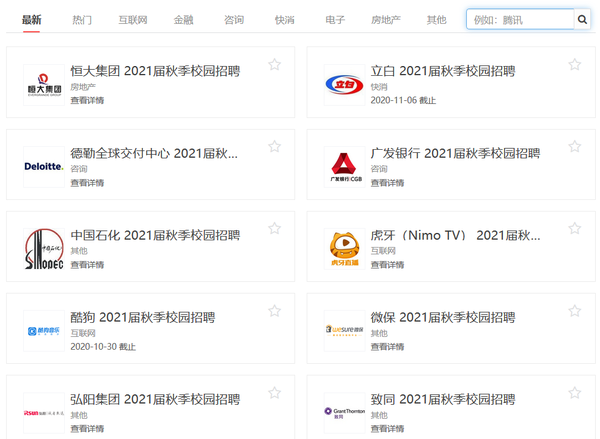Click the wesure 微保 logo
Screen dimensions: 600x439
[344, 331]
